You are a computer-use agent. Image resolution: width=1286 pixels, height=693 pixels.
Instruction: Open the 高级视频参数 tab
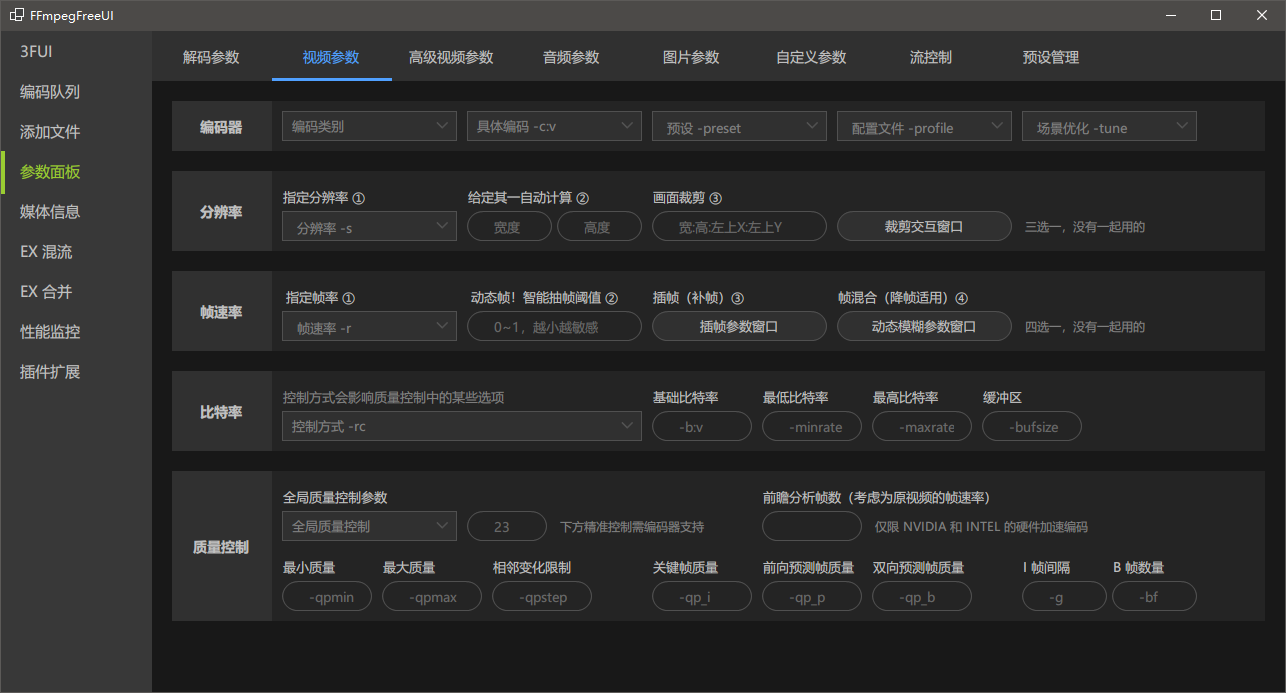451,57
